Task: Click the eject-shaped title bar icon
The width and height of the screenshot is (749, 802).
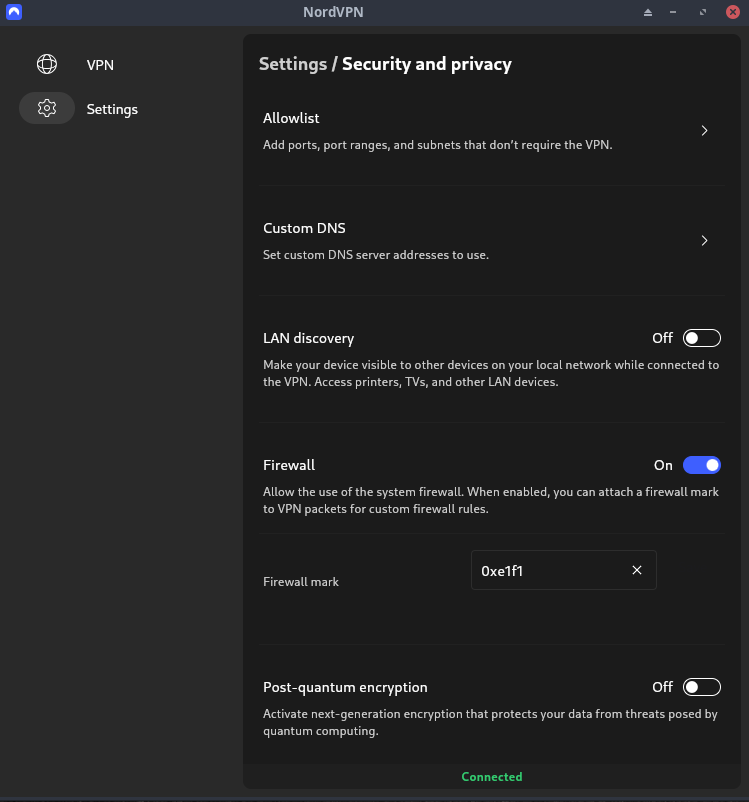Action: pyautogui.click(x=648, y=12)
